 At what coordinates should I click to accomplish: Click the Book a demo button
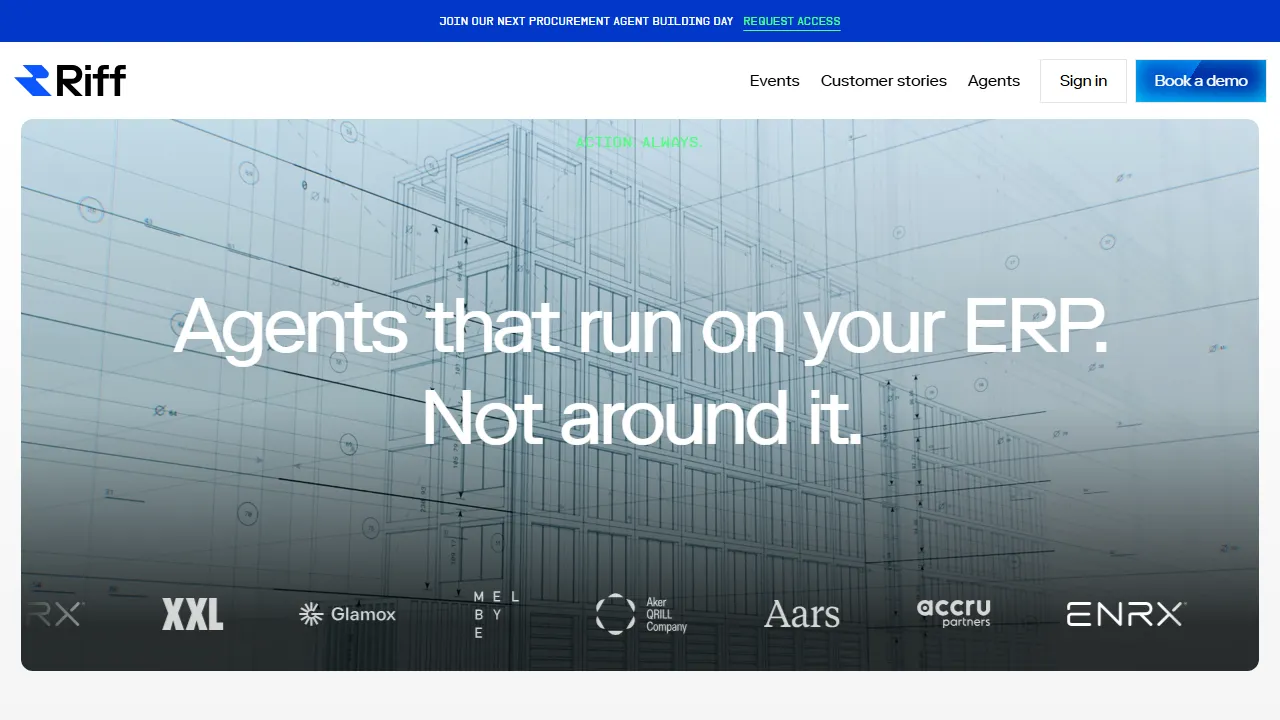click(1201, 81)
